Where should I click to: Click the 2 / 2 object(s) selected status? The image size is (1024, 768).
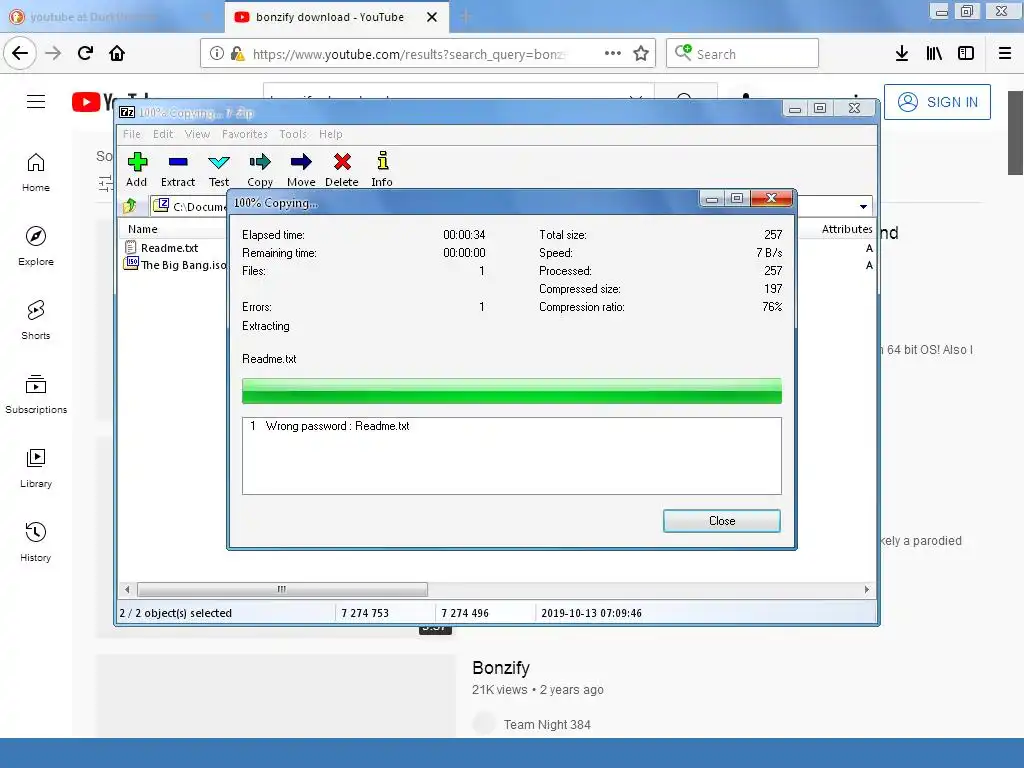[176, 613]
